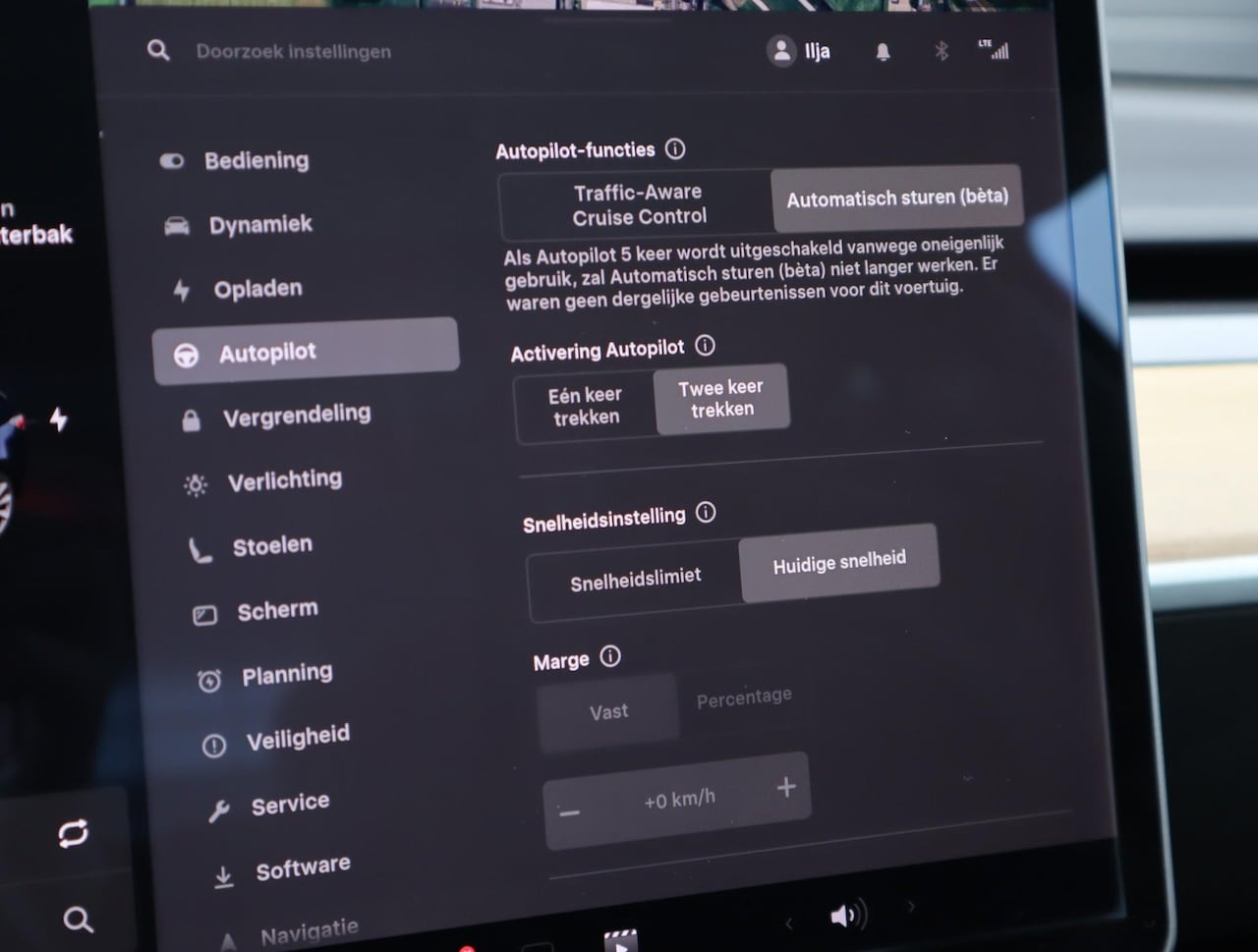The image size is (1258, 952).
Task: Click the Doorzoek instellingen search field
Action: (x=293, y=51)
